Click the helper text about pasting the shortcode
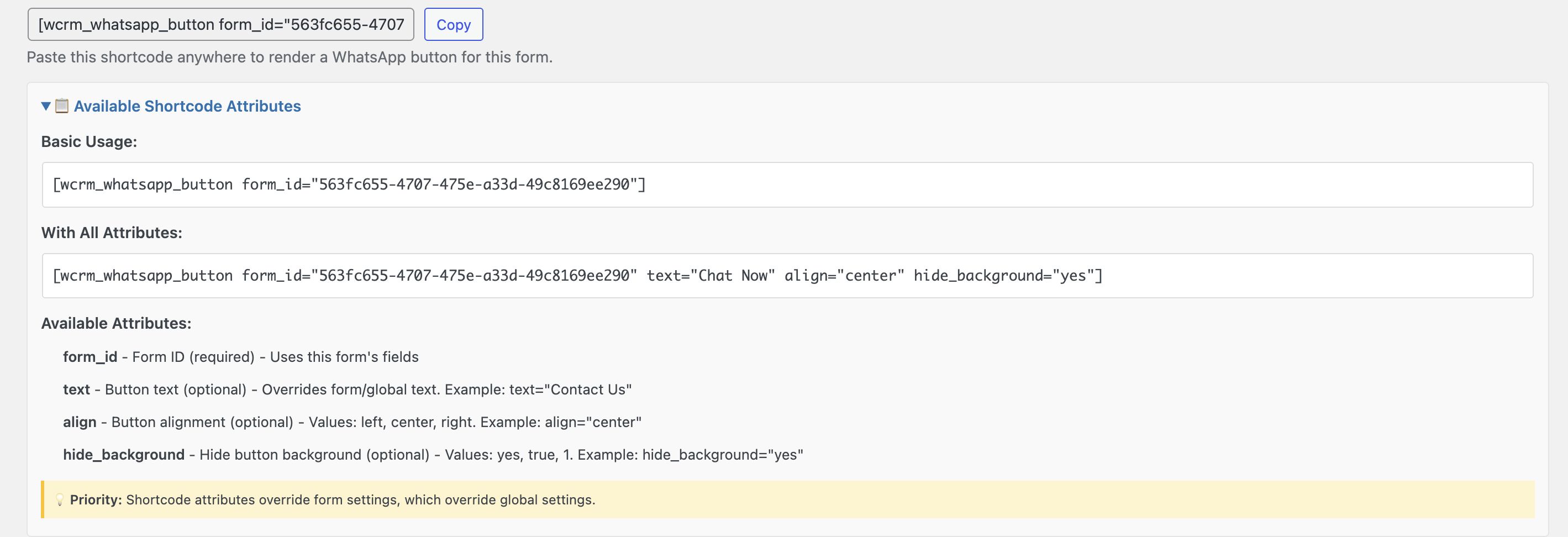Screen dimensions: 1568x537 pos(289,57)
